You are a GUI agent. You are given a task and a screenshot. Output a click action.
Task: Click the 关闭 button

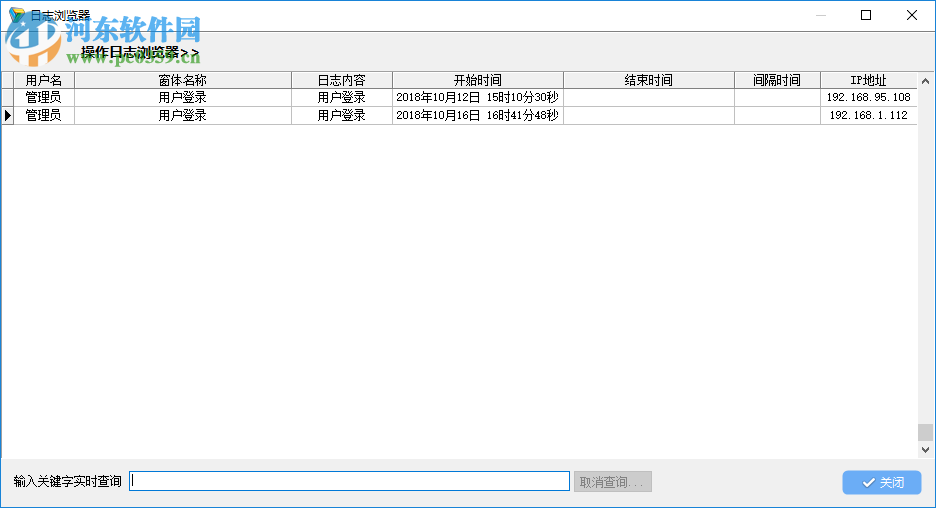click(882, 482)
